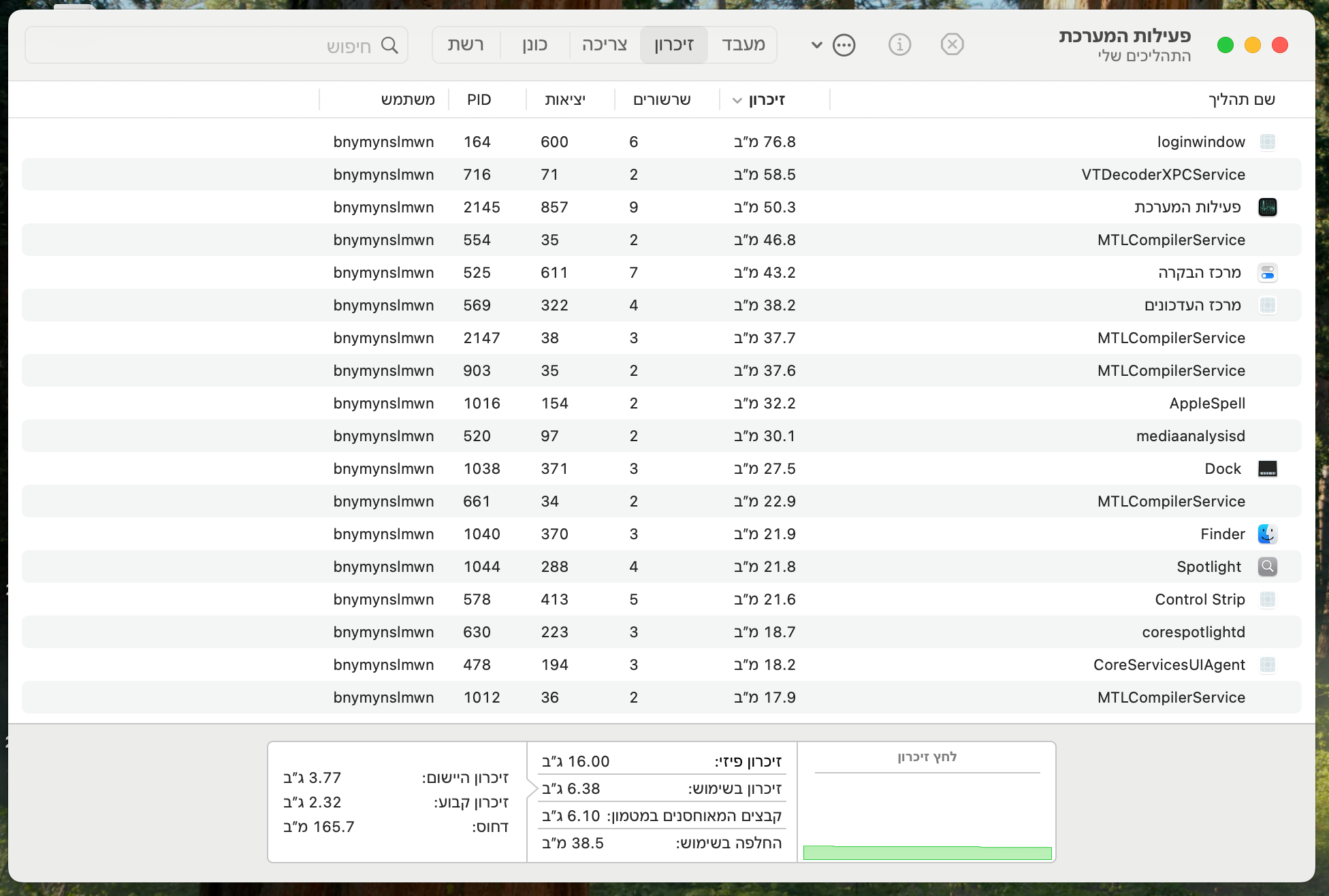Click the Spotlight process icon
1329x896 pixels.
1267,566
